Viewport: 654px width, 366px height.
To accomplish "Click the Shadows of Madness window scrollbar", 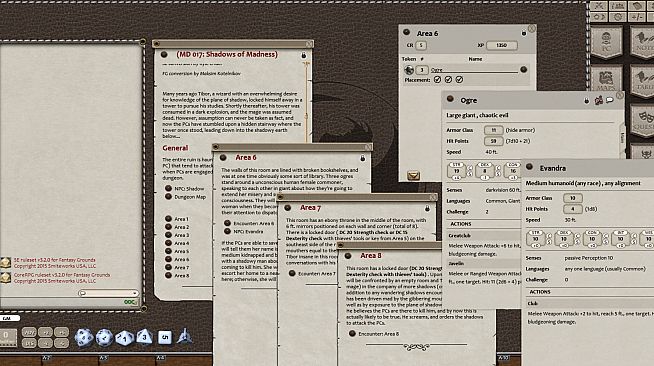I will [x=307, y=102].
